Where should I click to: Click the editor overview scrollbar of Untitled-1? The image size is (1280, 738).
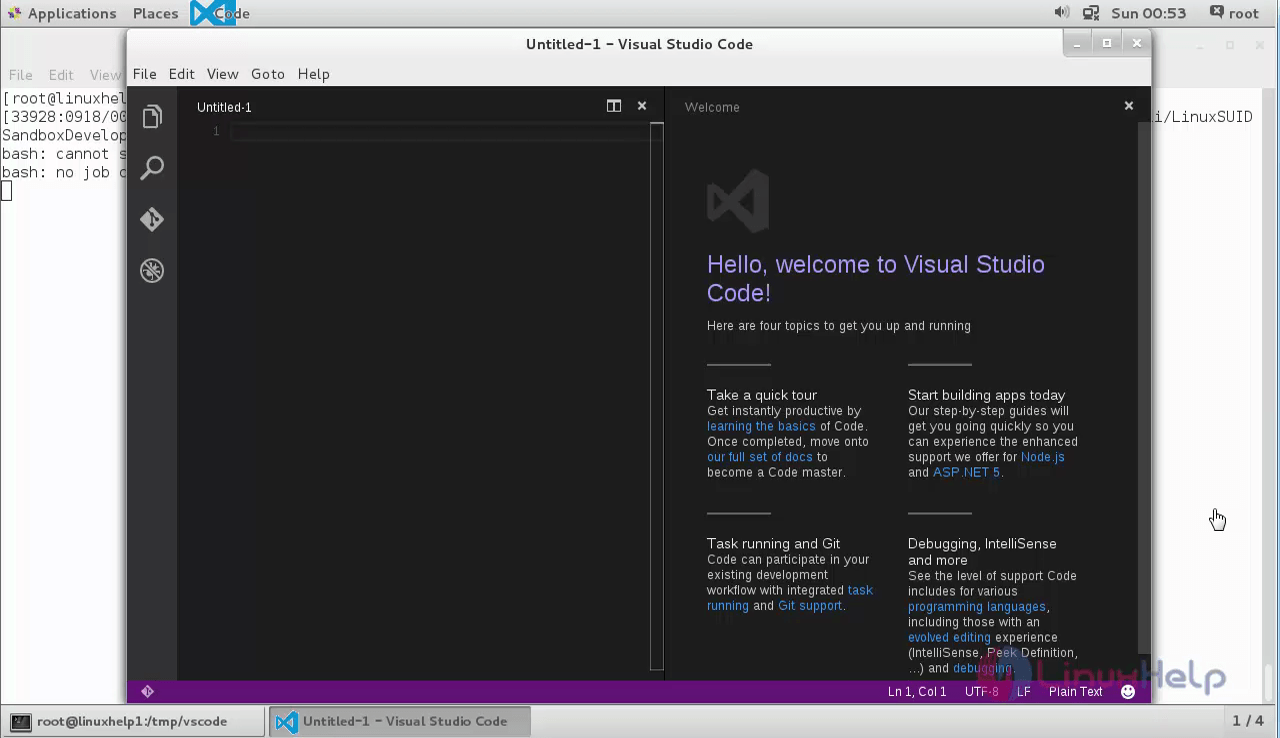tap(657, 396)
